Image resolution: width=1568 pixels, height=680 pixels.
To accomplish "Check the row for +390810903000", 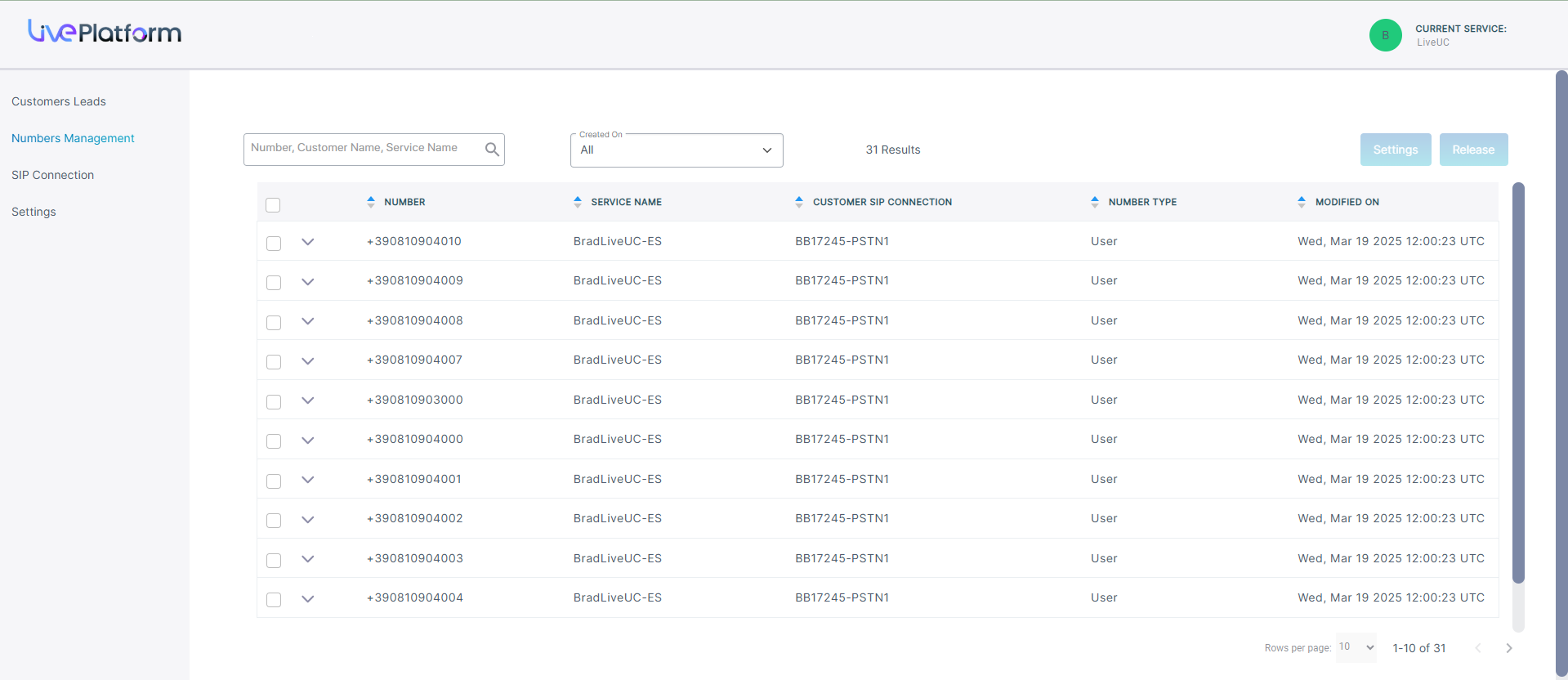I will click(274, 402).
